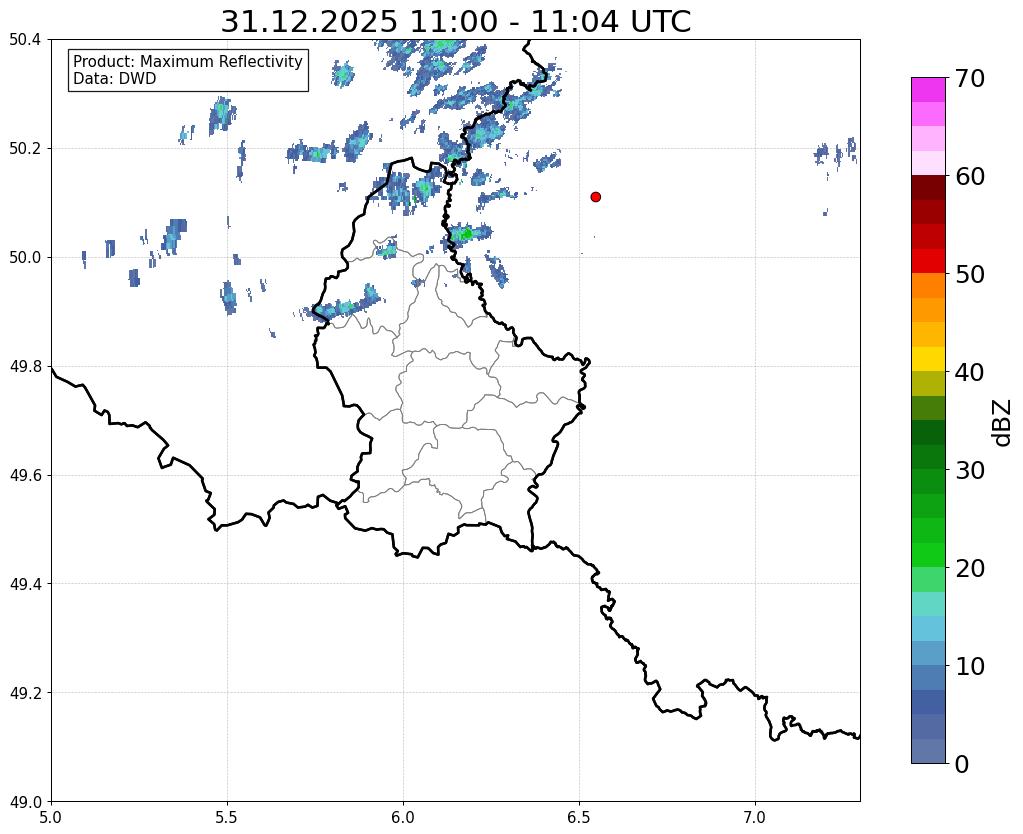Click the 'Data: DWD' label
This screenshot has width=1023, height=834.
click(115, 79)
